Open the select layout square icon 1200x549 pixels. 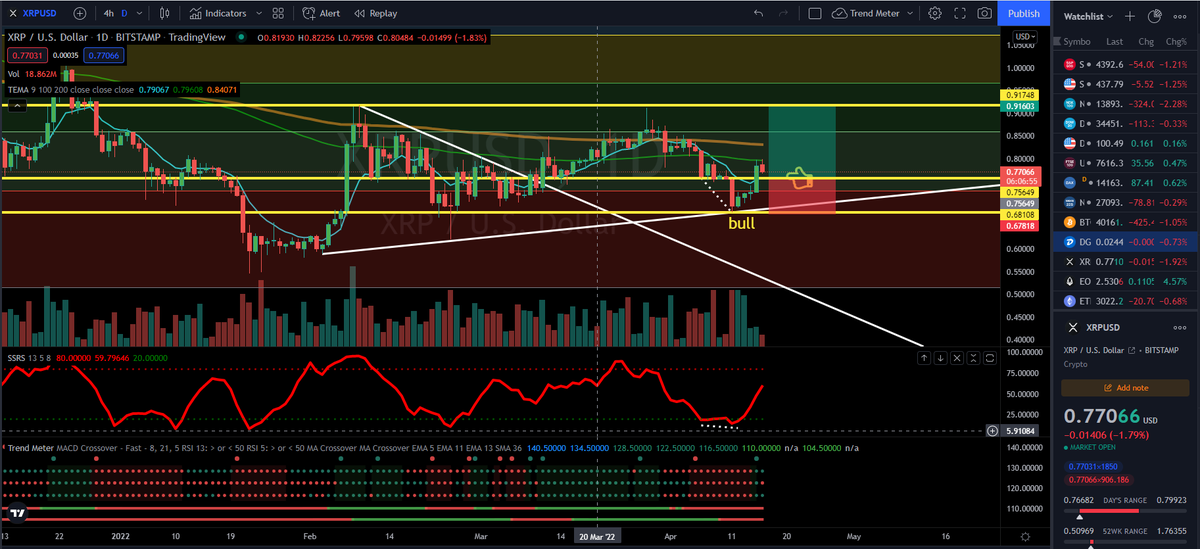tap(816, 13)
